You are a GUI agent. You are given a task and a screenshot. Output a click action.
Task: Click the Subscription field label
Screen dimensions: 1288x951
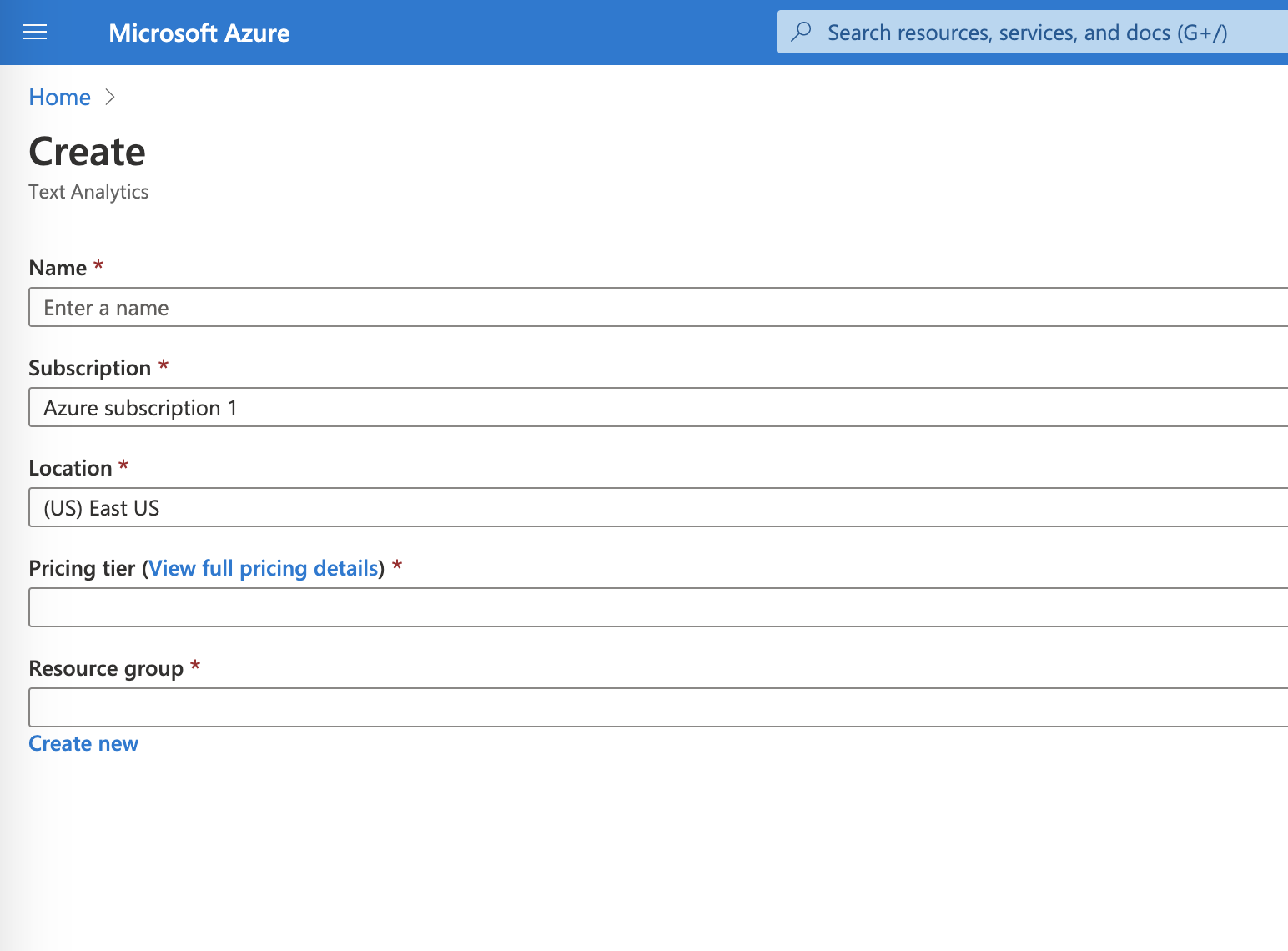[x=89, y=368]
